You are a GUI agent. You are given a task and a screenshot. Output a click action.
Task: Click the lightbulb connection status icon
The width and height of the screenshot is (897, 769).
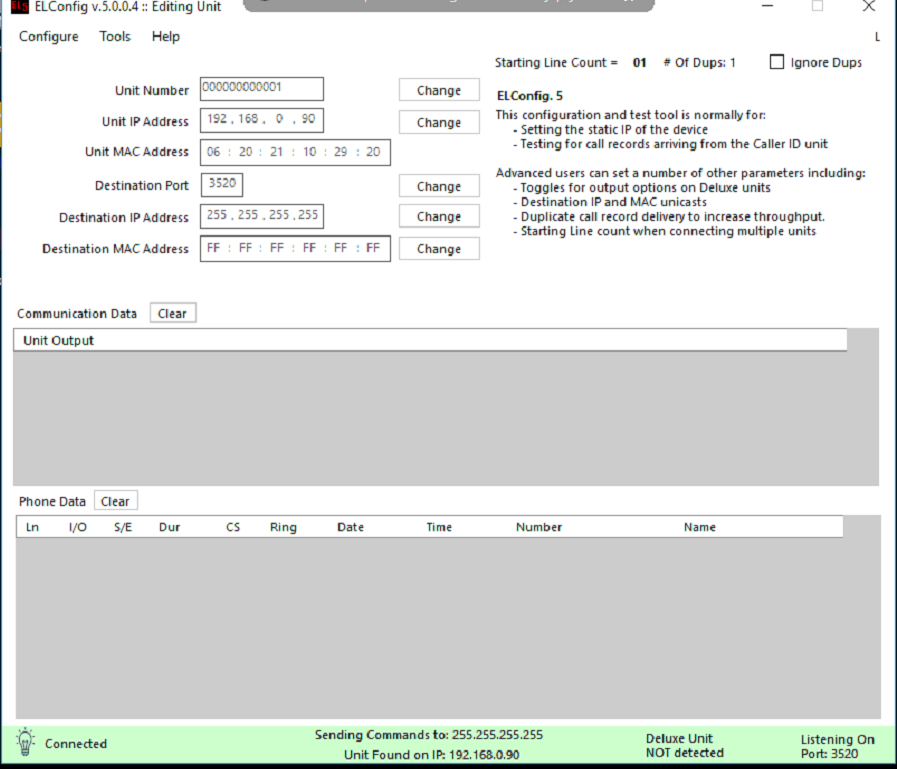(x=25, y=742)
